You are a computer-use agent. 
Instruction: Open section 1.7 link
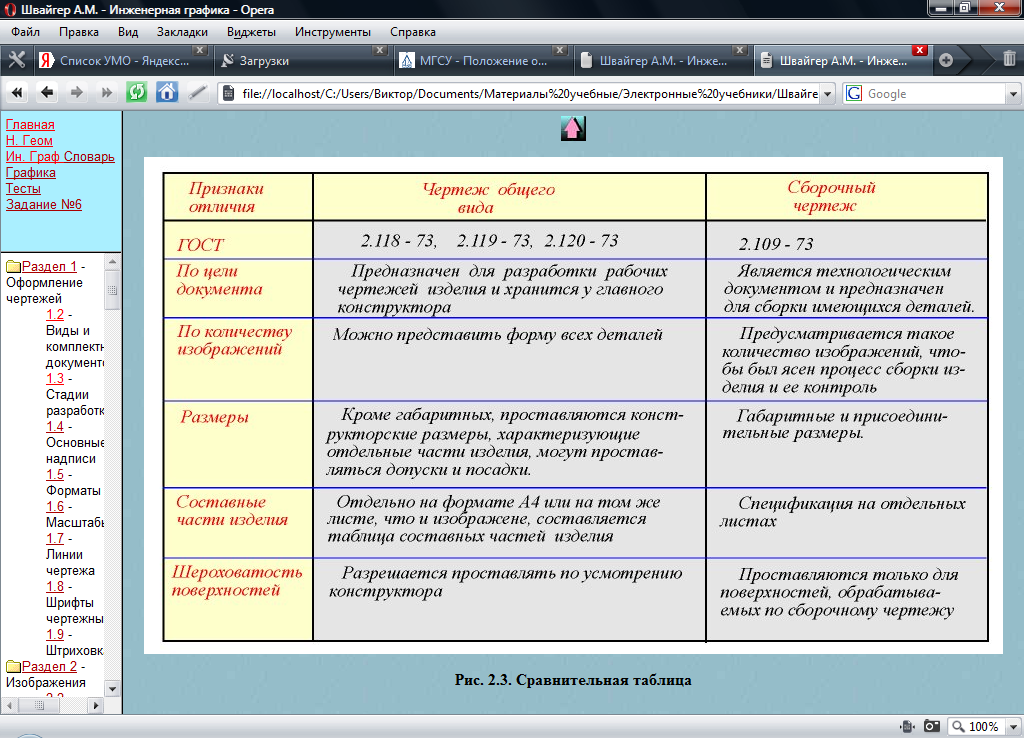[55, 538]
